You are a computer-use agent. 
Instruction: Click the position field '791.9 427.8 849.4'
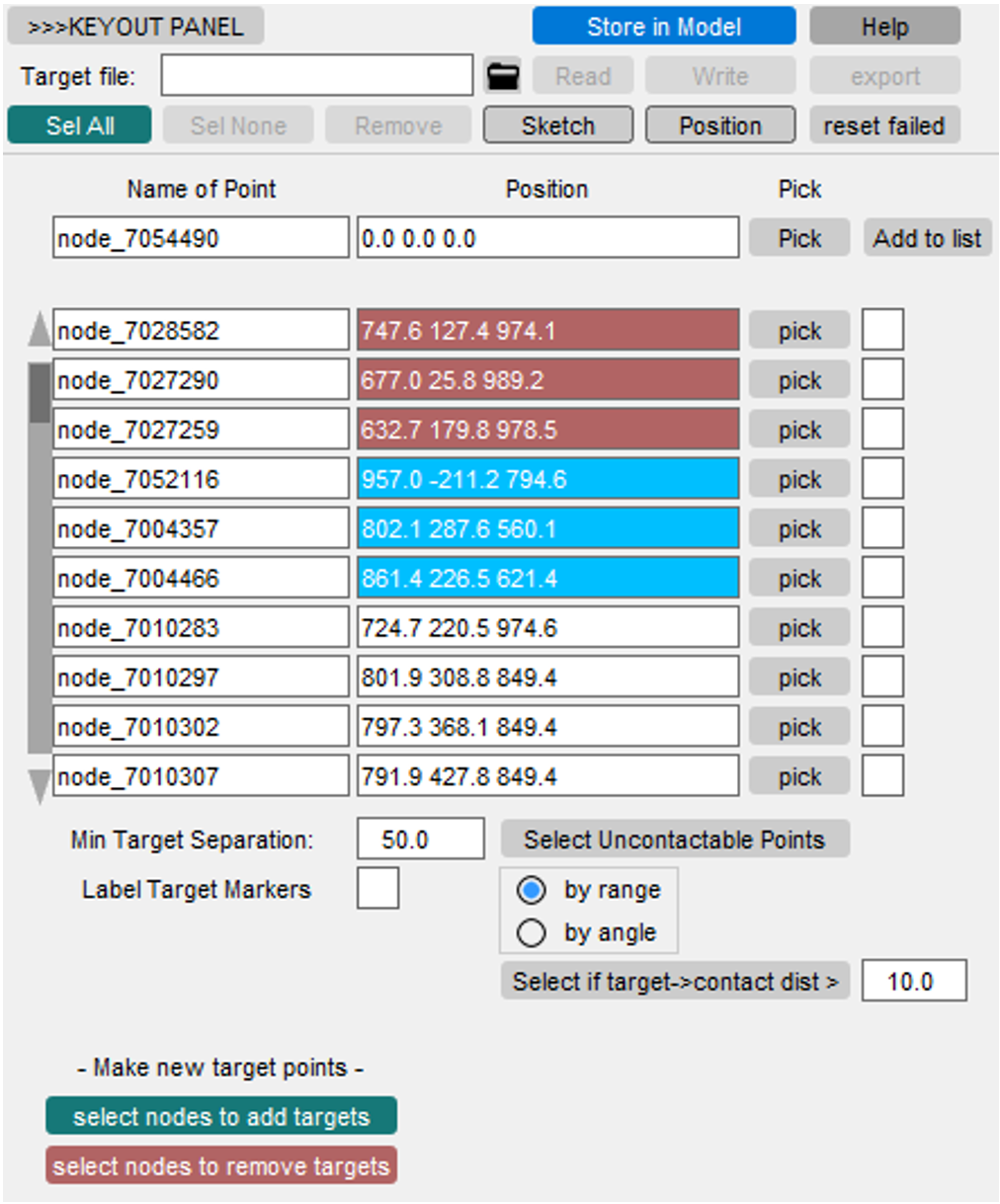(547, 775)
